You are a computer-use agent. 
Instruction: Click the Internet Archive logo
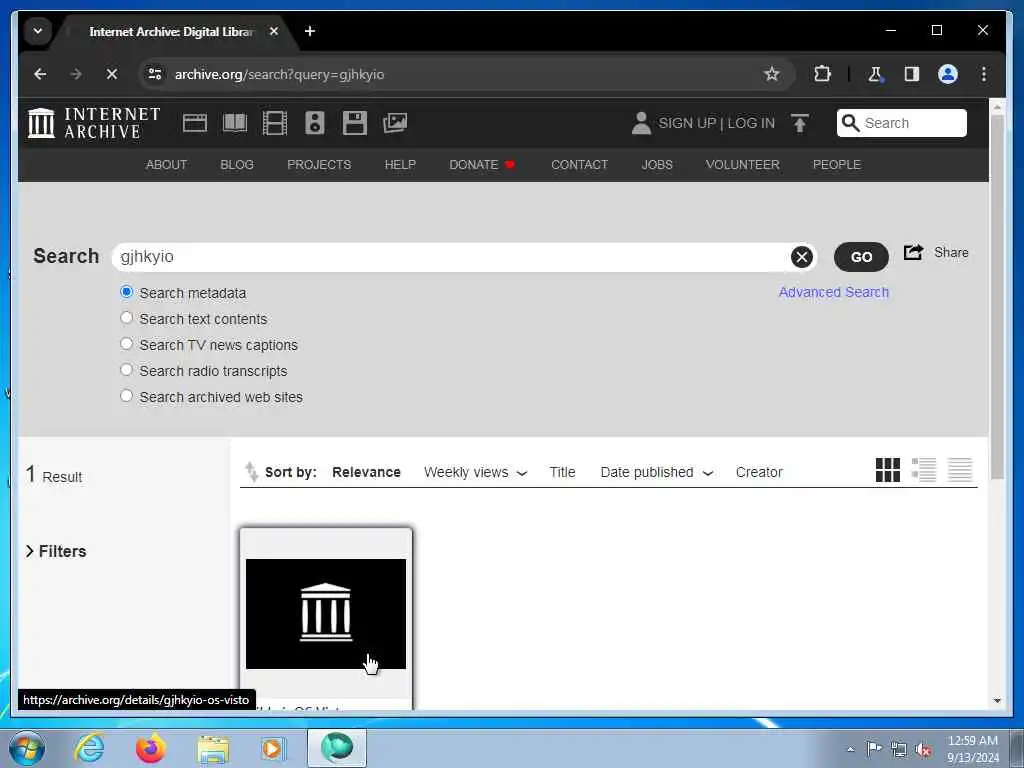pos(94,123)
